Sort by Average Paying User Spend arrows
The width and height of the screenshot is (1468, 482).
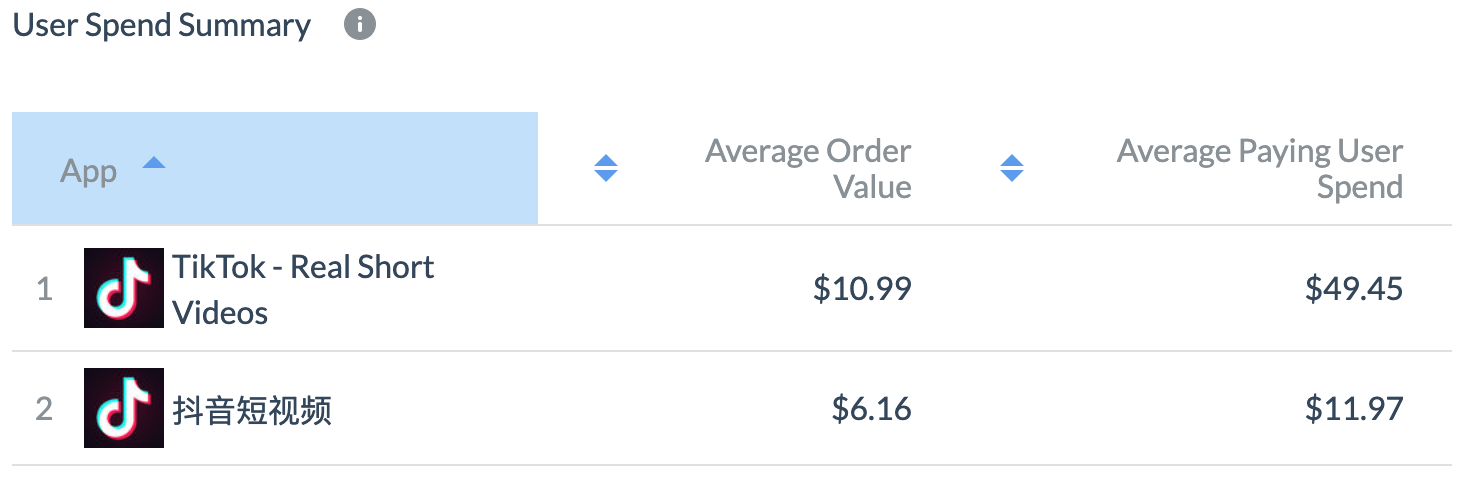[x=1012, y=168]
